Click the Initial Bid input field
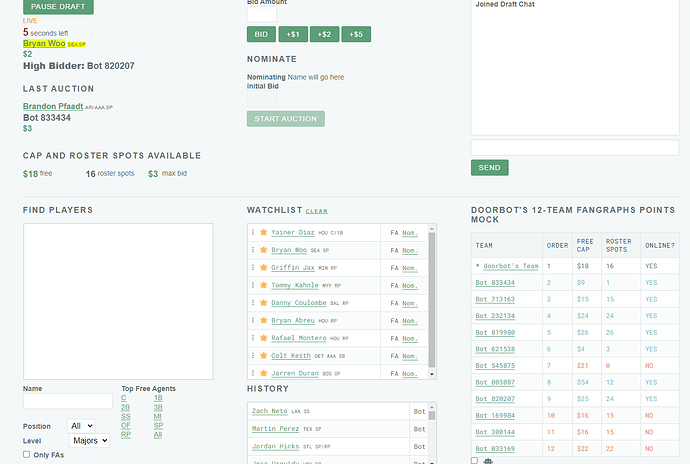Viewport: 690px width, 464px height. click(x=262, y=99)
